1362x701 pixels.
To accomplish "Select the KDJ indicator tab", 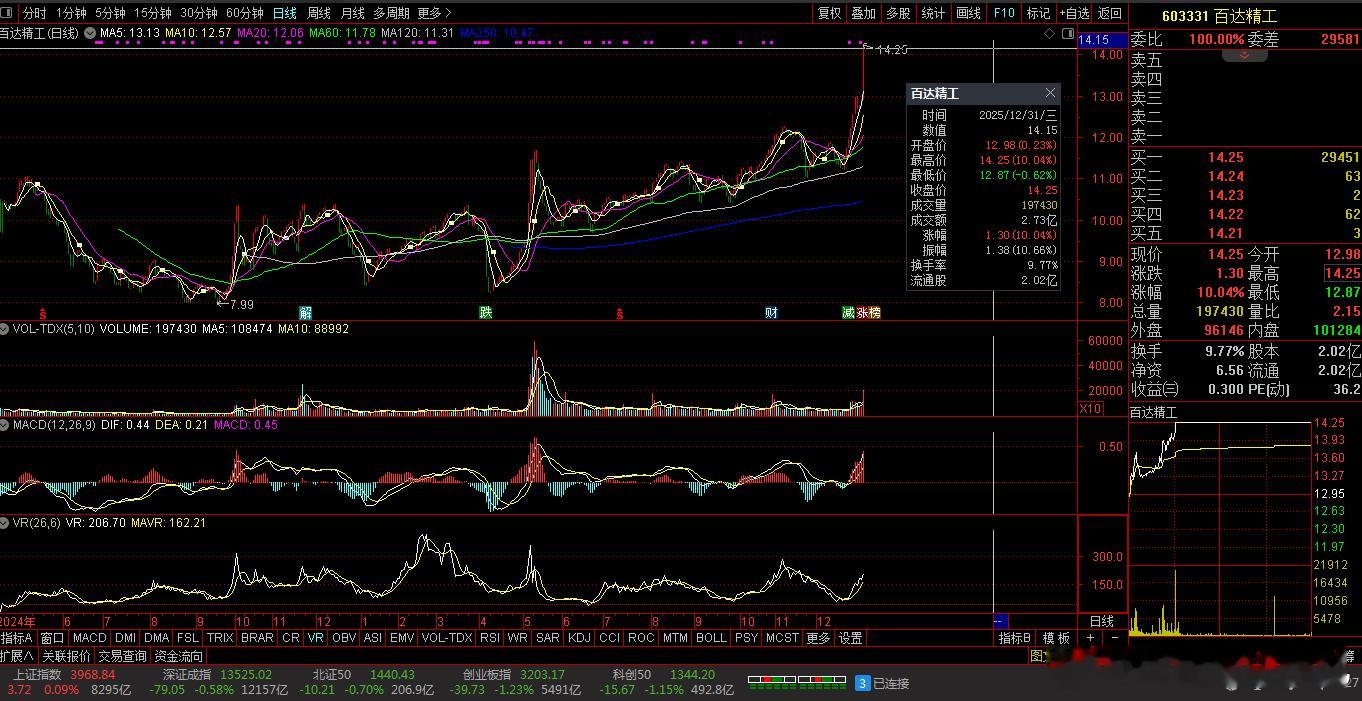I will point(579,638).
